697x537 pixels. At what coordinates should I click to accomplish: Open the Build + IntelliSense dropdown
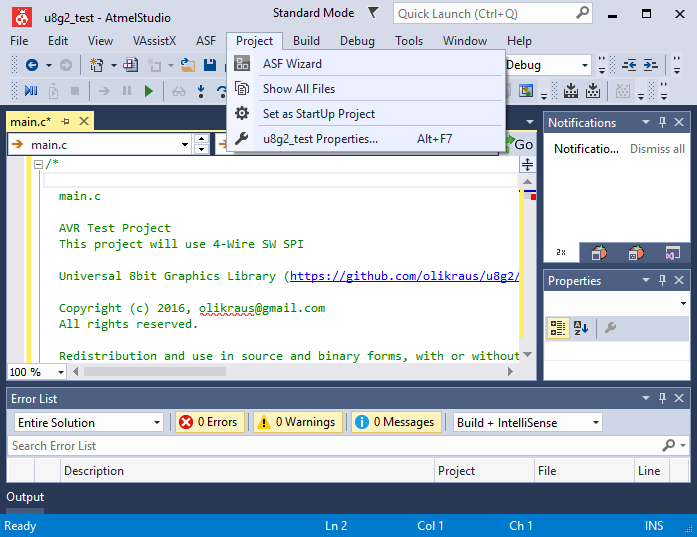tap(527, 422)
